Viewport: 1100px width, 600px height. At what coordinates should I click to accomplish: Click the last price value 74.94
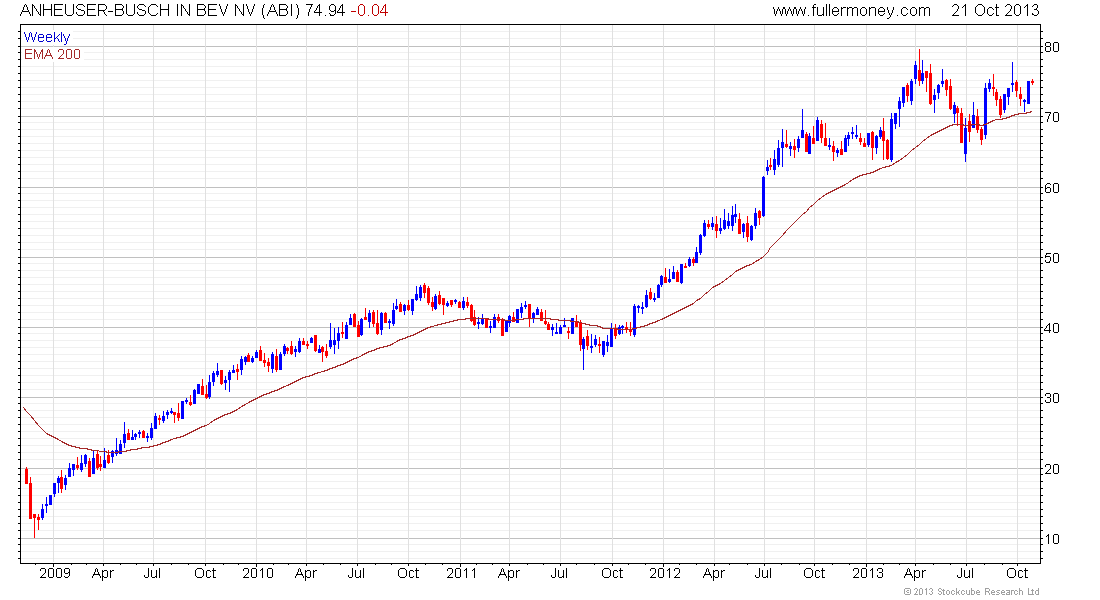click(x=325, y=11)
